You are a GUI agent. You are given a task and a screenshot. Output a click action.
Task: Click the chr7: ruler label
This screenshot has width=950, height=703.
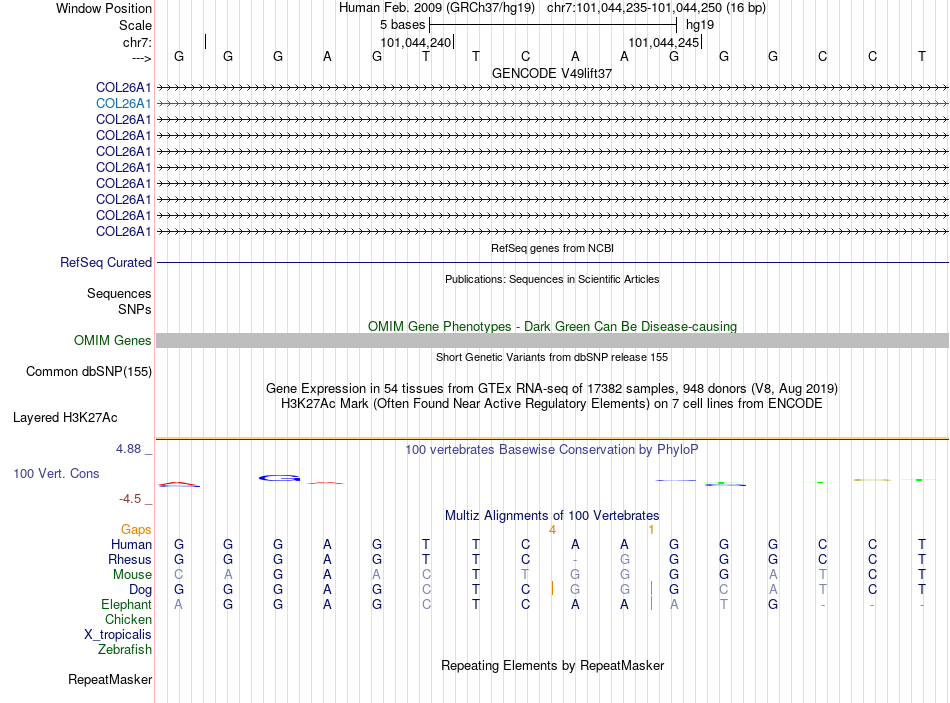(137, 42)
